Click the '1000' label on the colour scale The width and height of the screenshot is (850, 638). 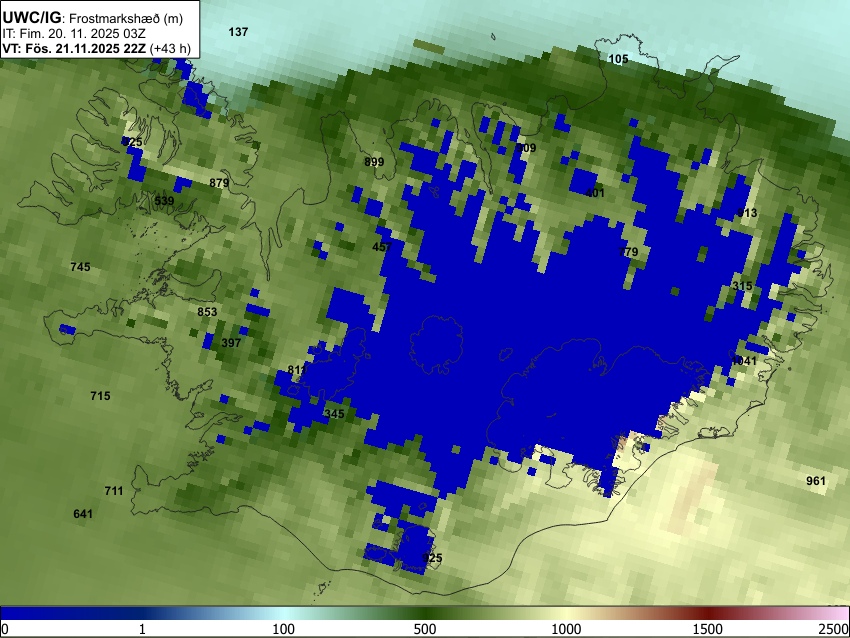[566, 629]
